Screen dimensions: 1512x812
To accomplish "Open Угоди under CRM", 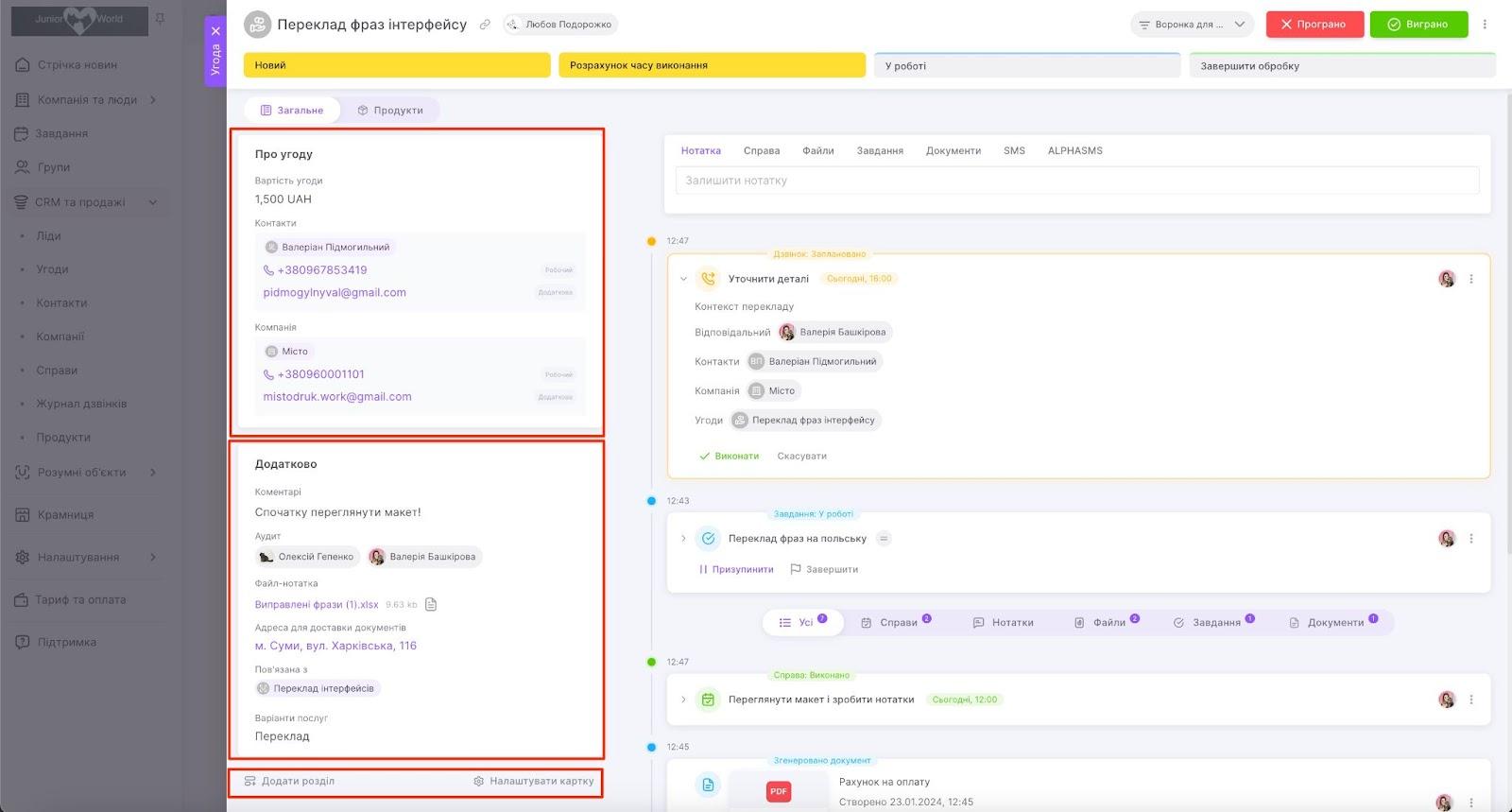I will coord(52,269).
